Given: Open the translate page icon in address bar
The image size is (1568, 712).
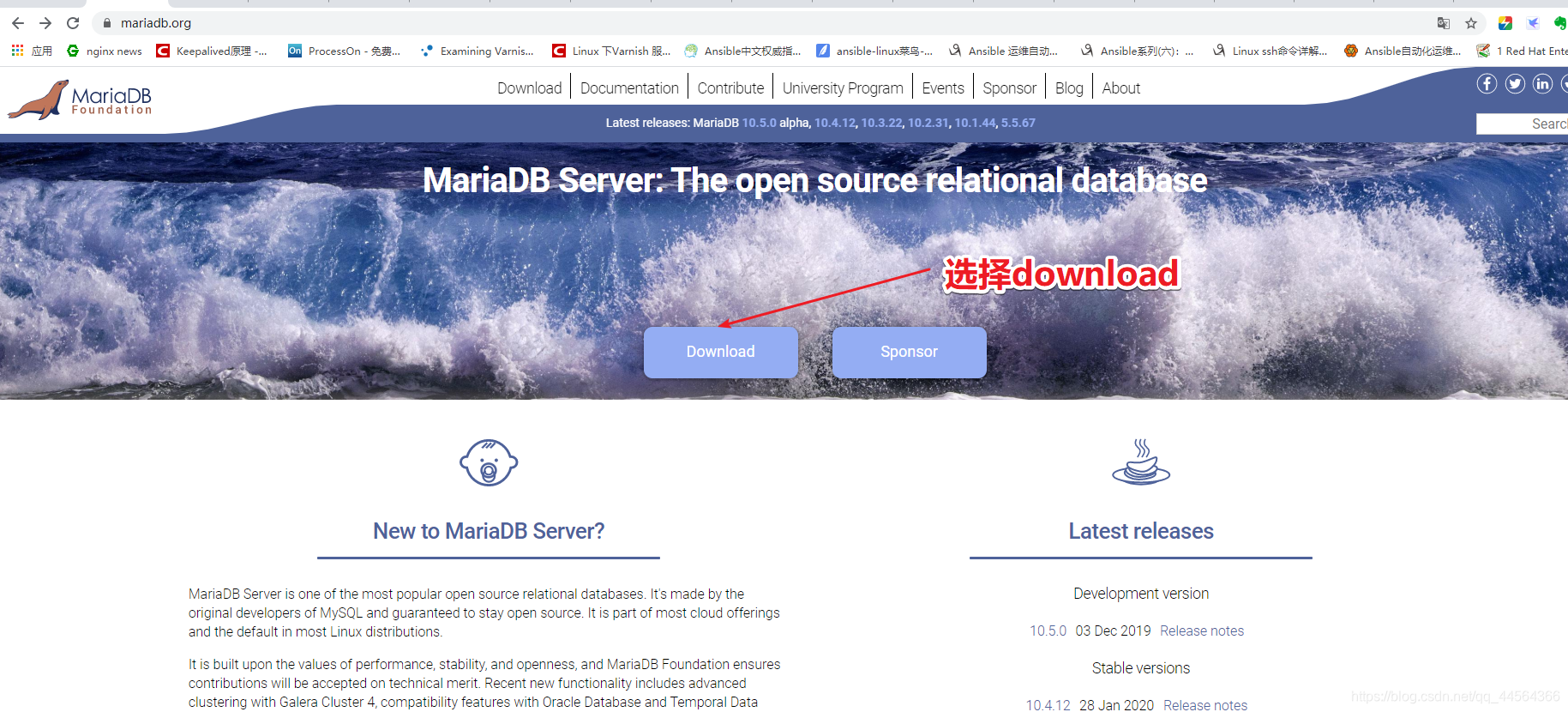Looking at the screenshot, I should [x=1444, y=23].
